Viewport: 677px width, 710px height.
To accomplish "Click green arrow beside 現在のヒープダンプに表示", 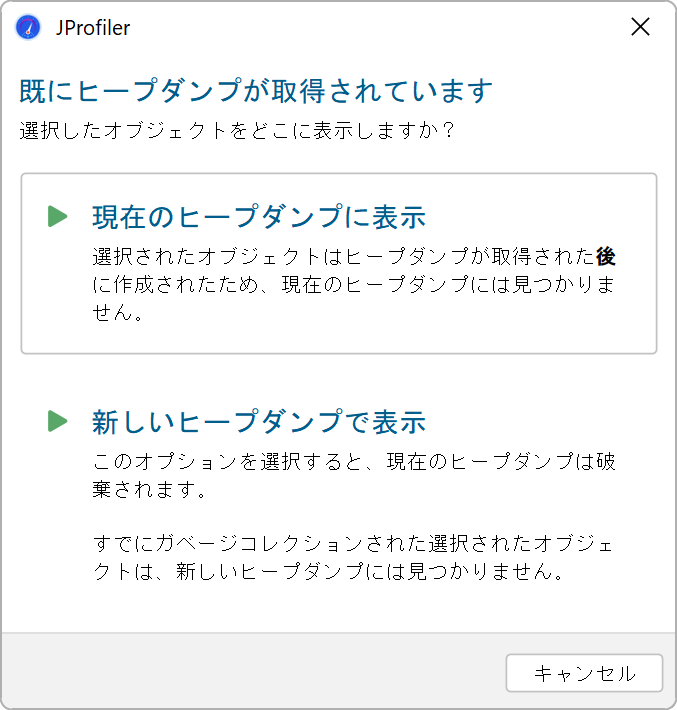I will coord(58,216).
